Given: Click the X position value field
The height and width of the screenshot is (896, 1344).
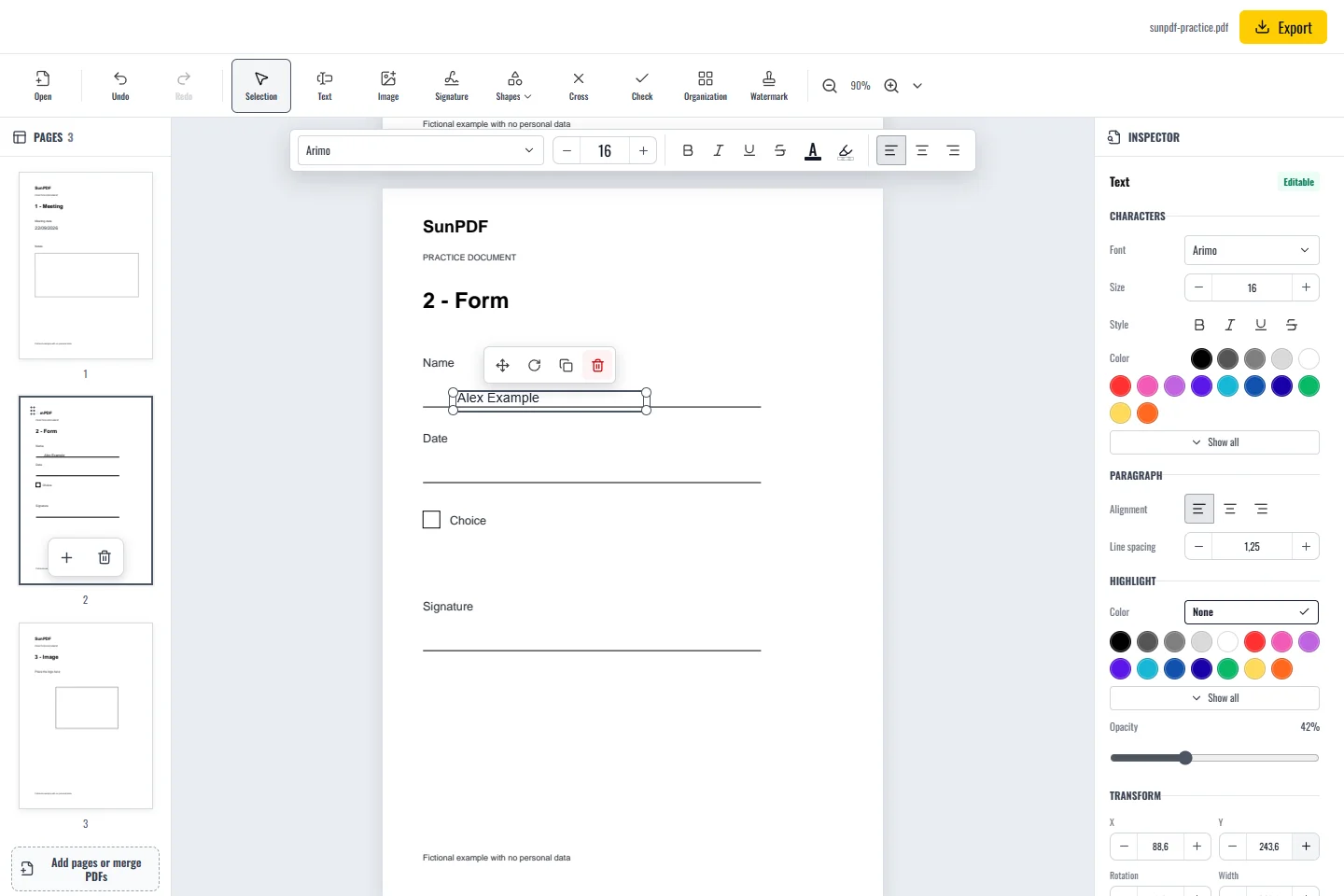Looking at the screenshot, I should (x=1160, y=847).
